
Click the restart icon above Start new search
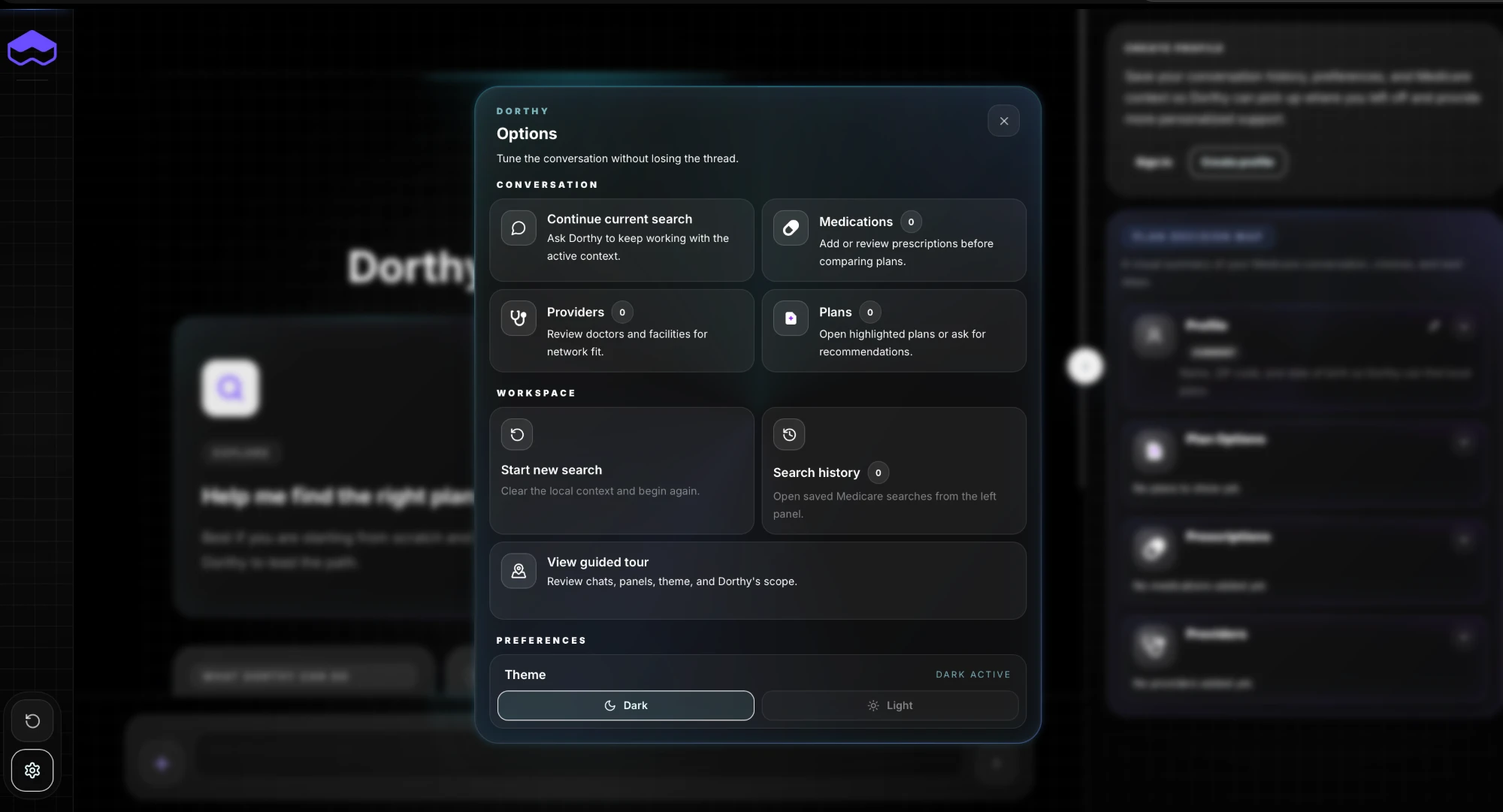tap(517, 434)
